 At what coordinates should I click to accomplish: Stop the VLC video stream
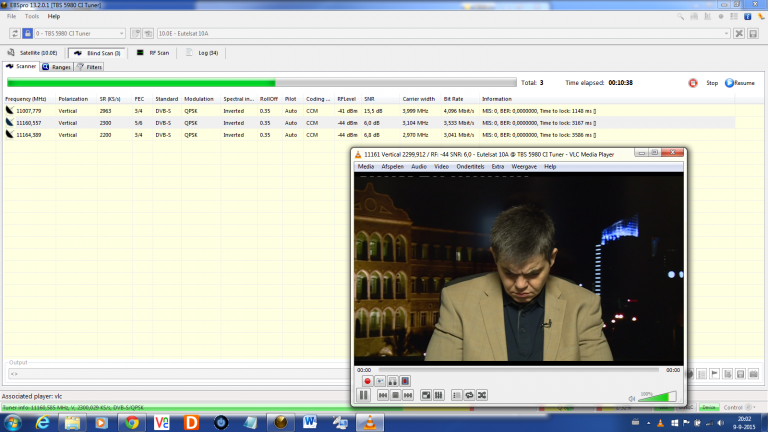tap(396, 395)
